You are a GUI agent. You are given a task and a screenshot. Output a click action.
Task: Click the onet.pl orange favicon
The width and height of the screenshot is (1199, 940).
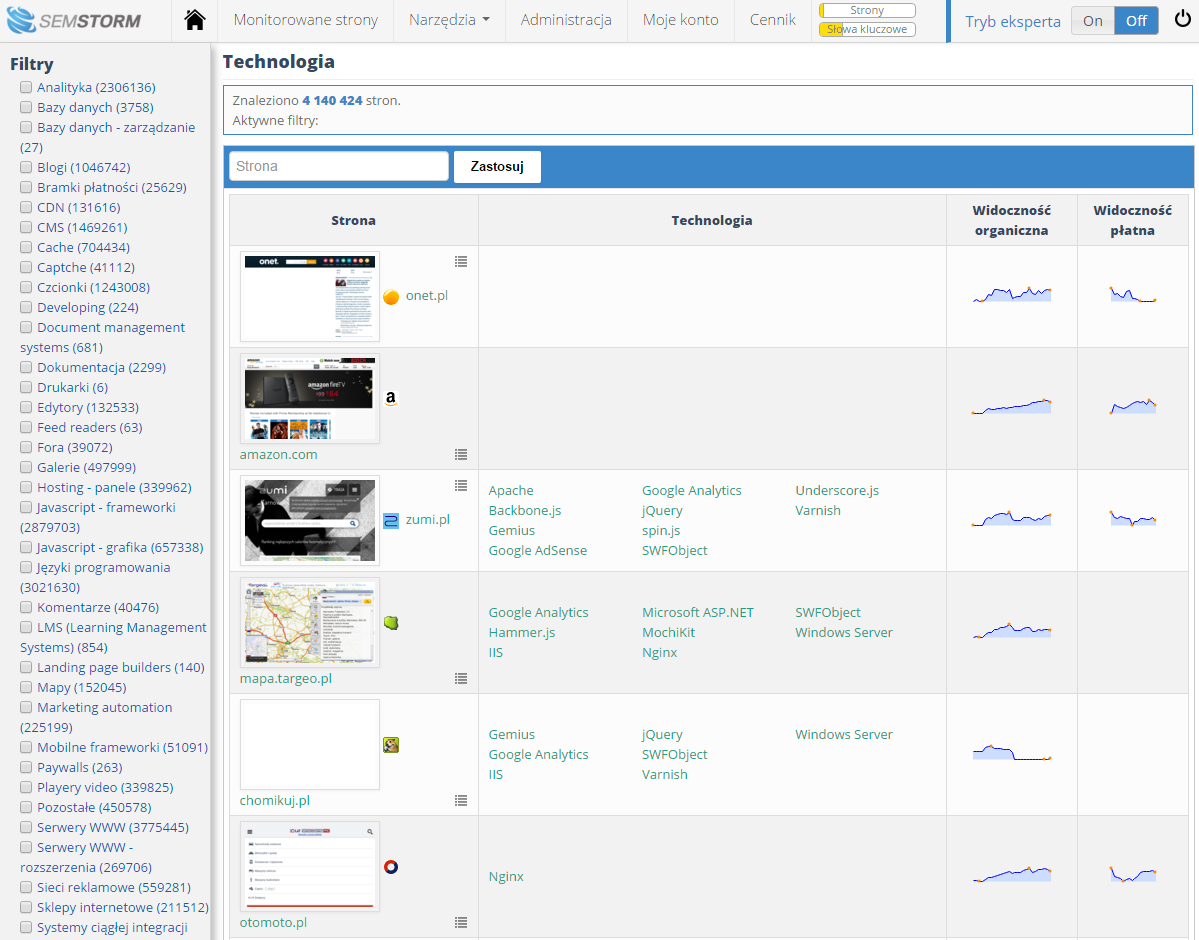coord(391,297)
